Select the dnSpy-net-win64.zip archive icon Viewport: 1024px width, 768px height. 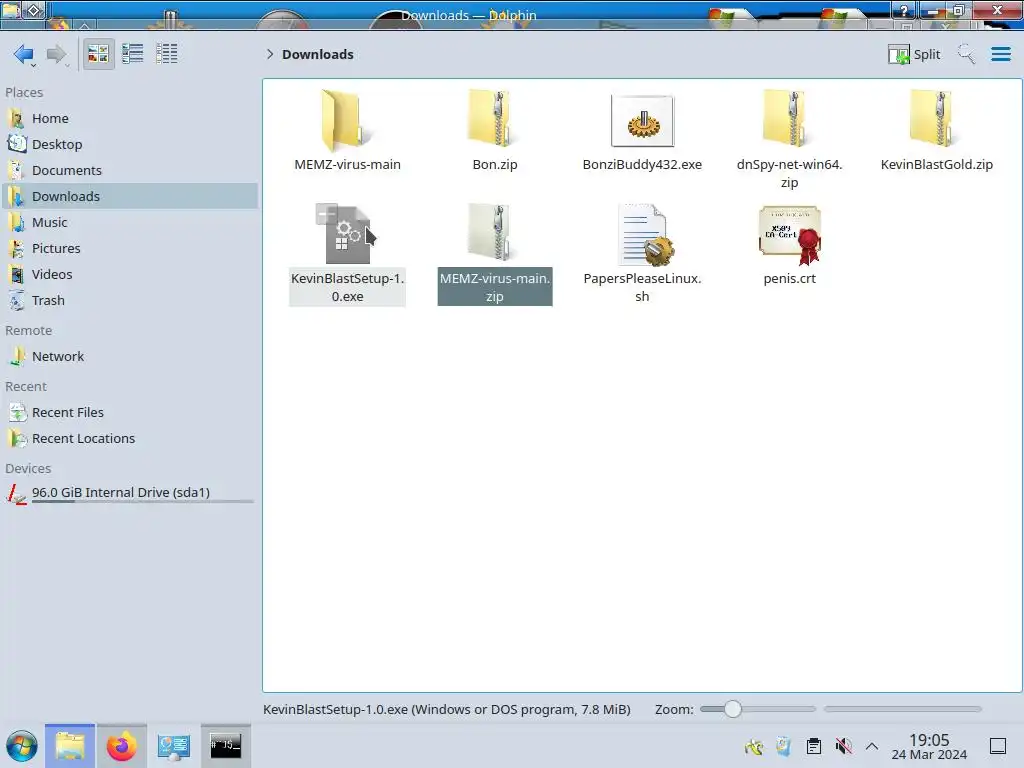pos(789,119)
